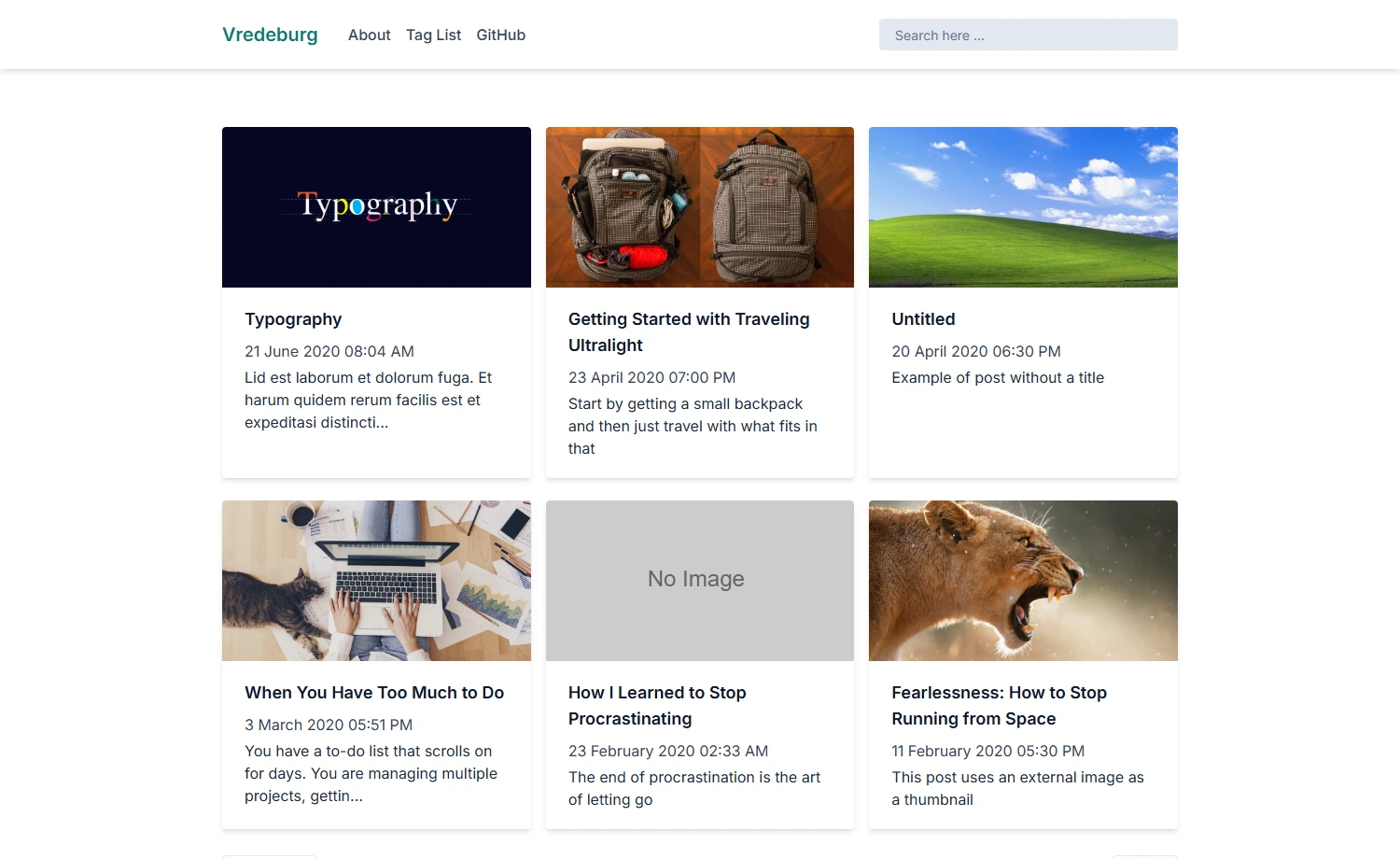Viewport: 1400px width, 859px height.
Task: Open the Vredeburg home logo link
Action: 270,35
